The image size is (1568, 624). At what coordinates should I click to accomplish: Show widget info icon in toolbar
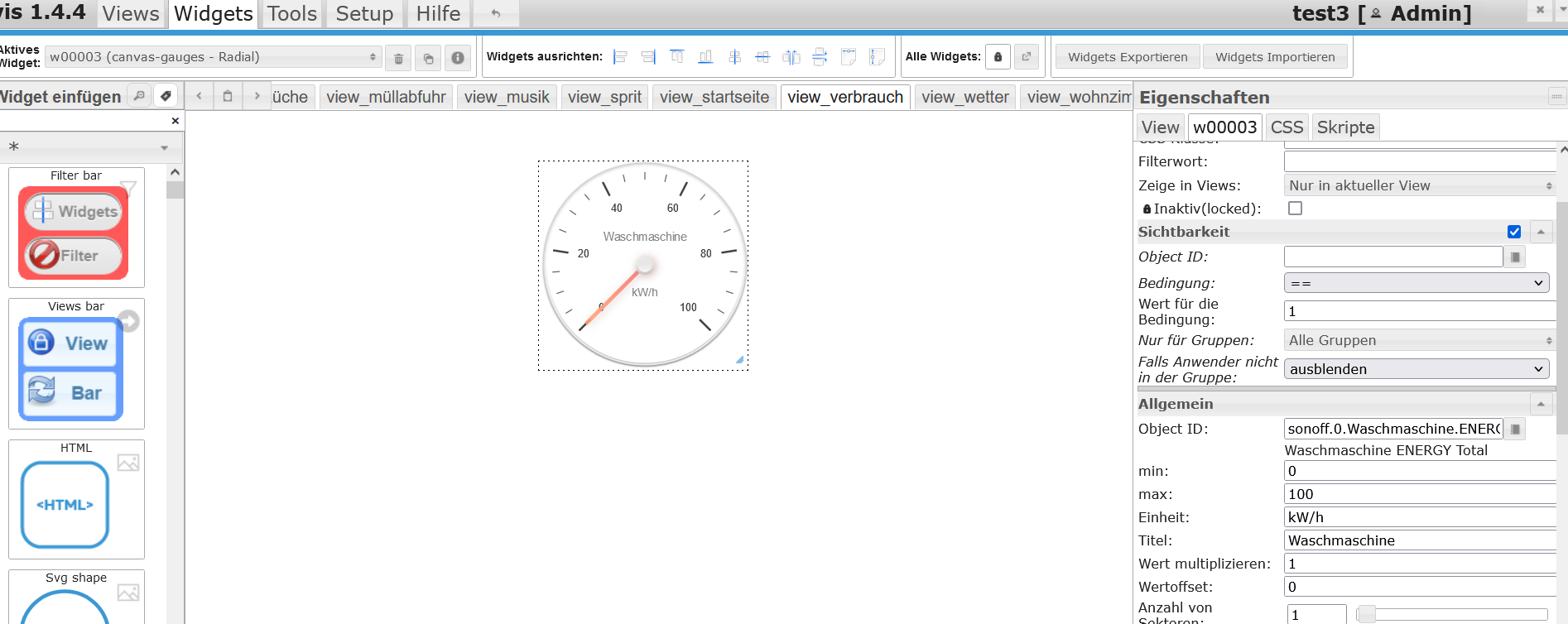pyautogui.click(x=457, y=58)
